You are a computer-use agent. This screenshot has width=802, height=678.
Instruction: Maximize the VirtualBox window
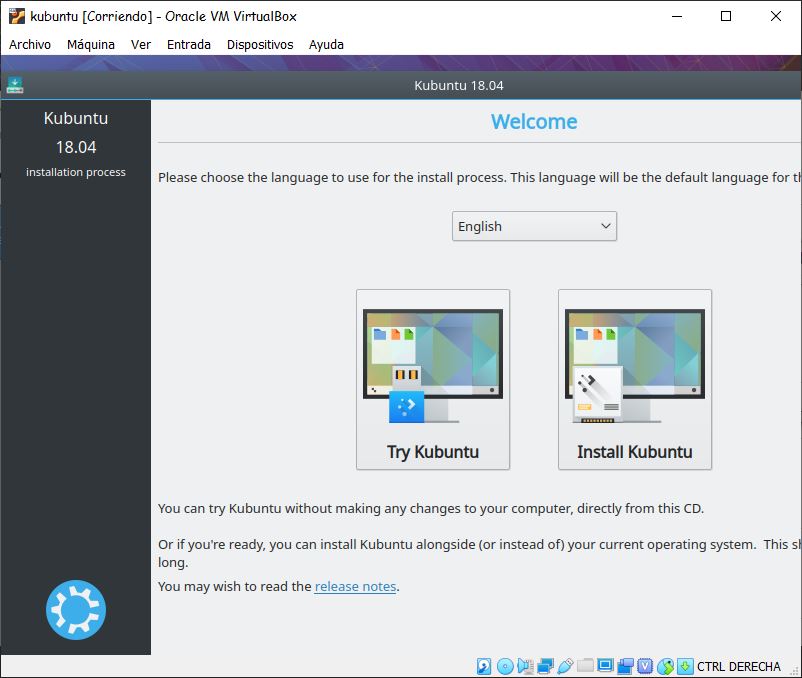tap(726, 16)
